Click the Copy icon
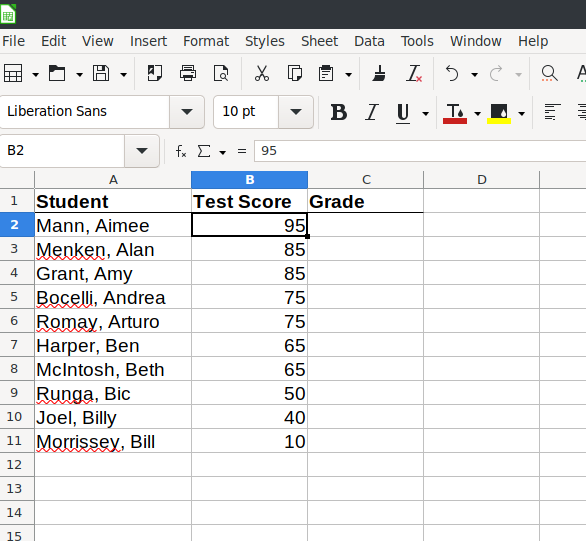The image size is (586, 541). click(294, 73)
